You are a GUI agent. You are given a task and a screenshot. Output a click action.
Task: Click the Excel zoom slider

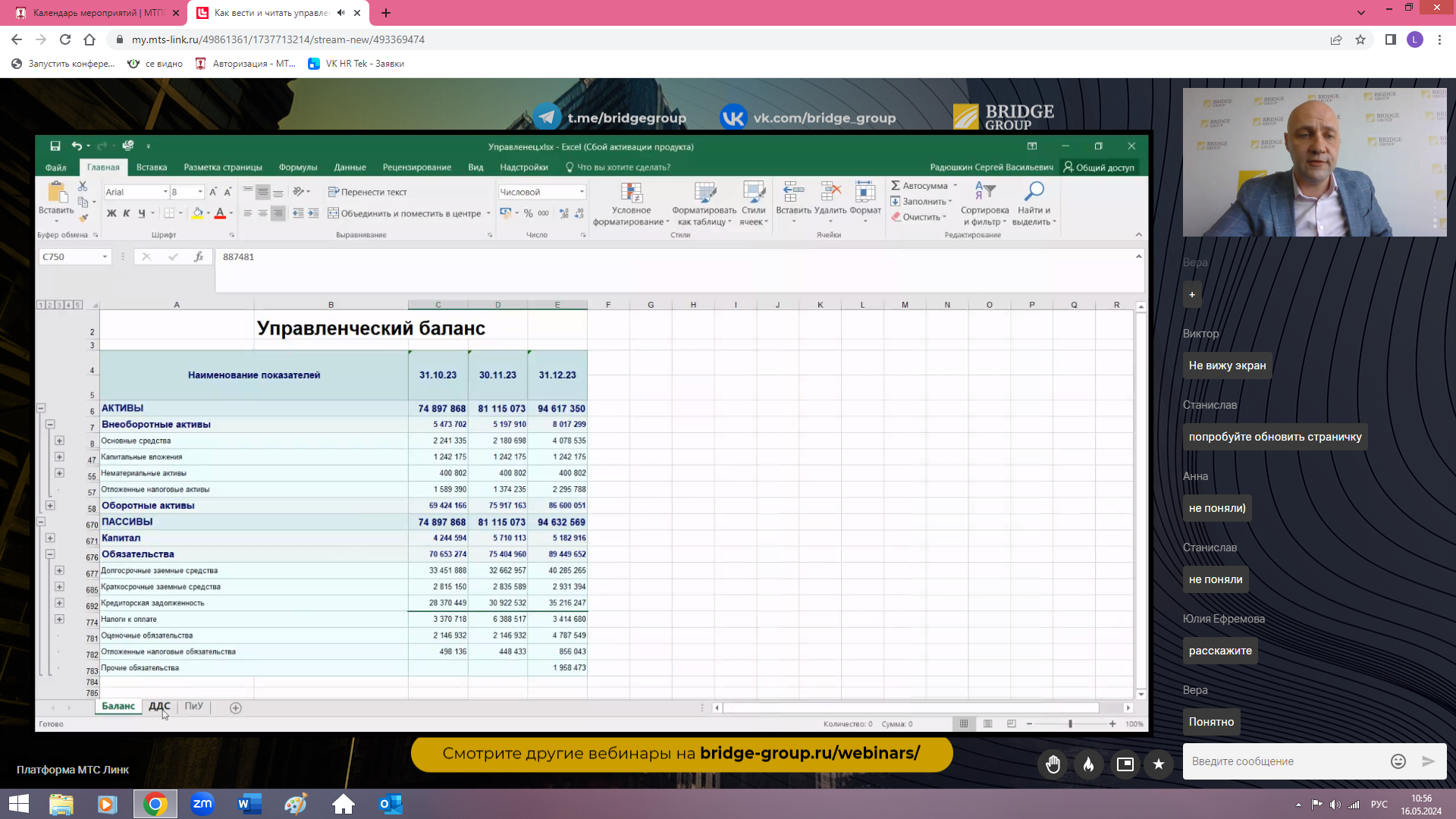tap(1070, 724)
